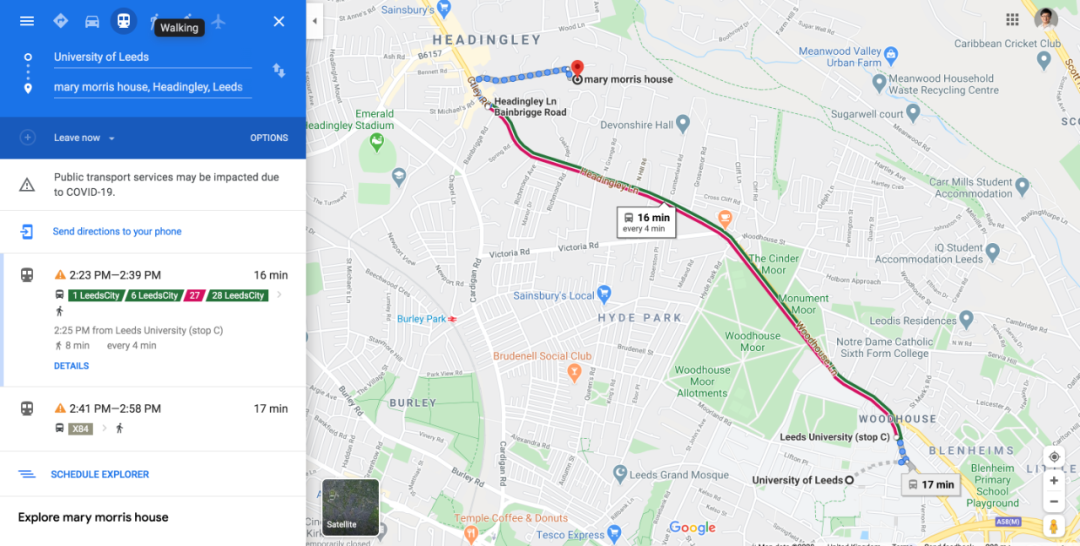
Task: Expand the list of bus lines chevron
Action: (x=279, y=295)
